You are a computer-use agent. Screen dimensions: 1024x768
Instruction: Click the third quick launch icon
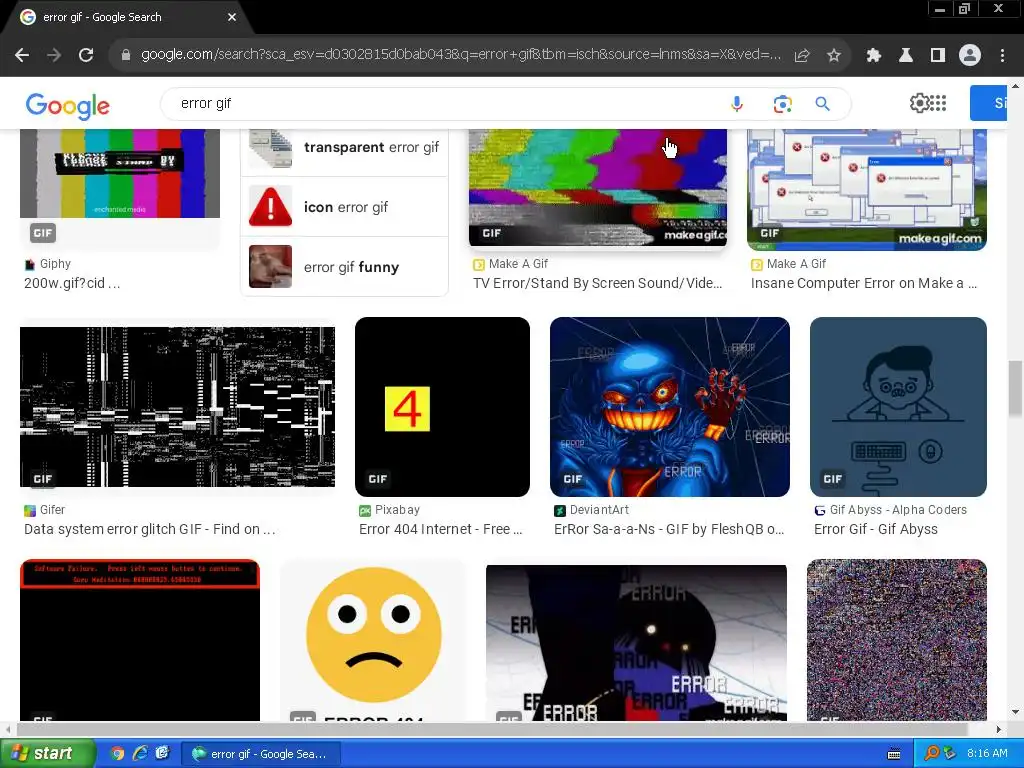tap(162, 754)
